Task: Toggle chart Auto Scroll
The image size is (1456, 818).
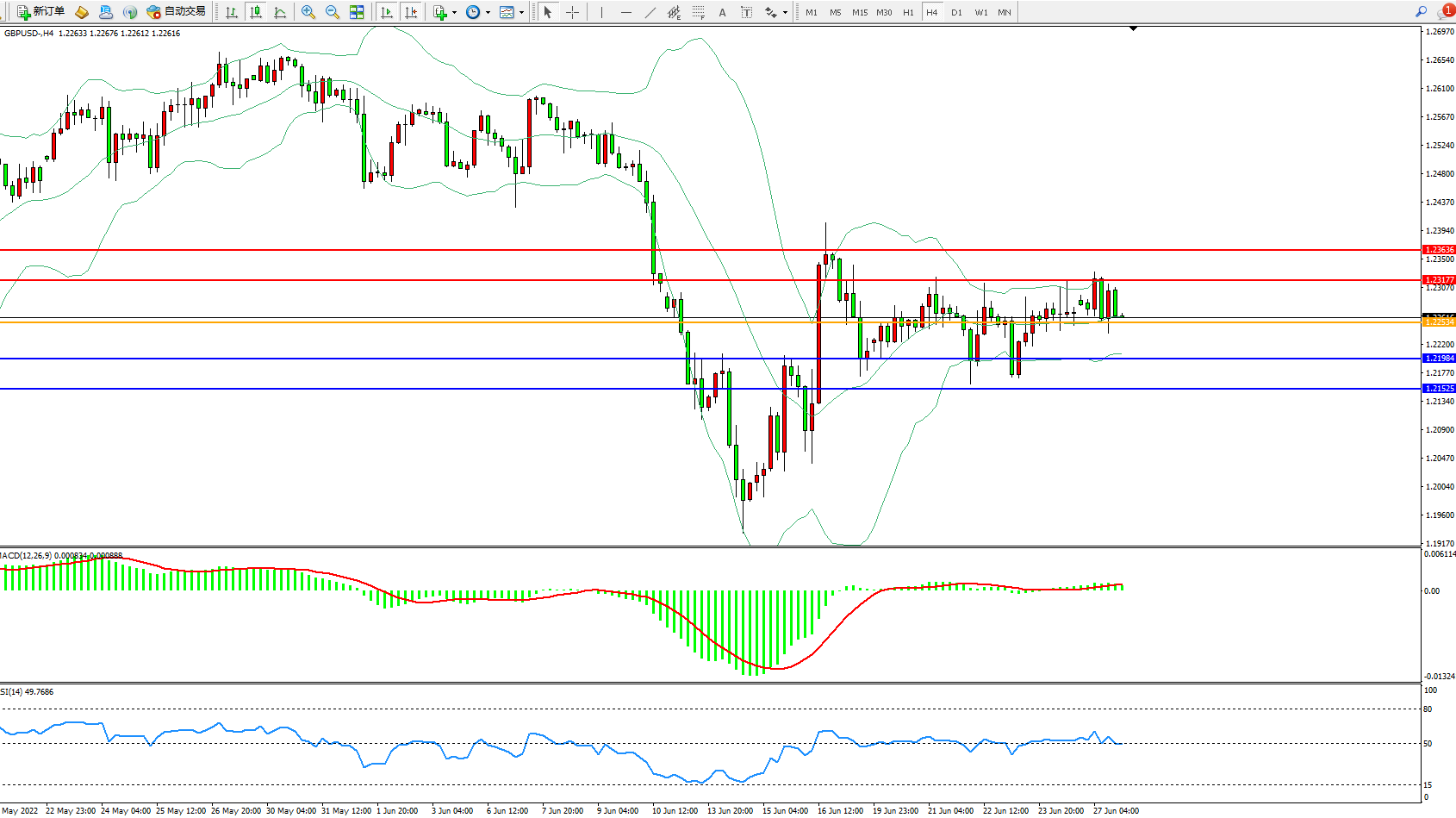Action: [x=387, y=12]
